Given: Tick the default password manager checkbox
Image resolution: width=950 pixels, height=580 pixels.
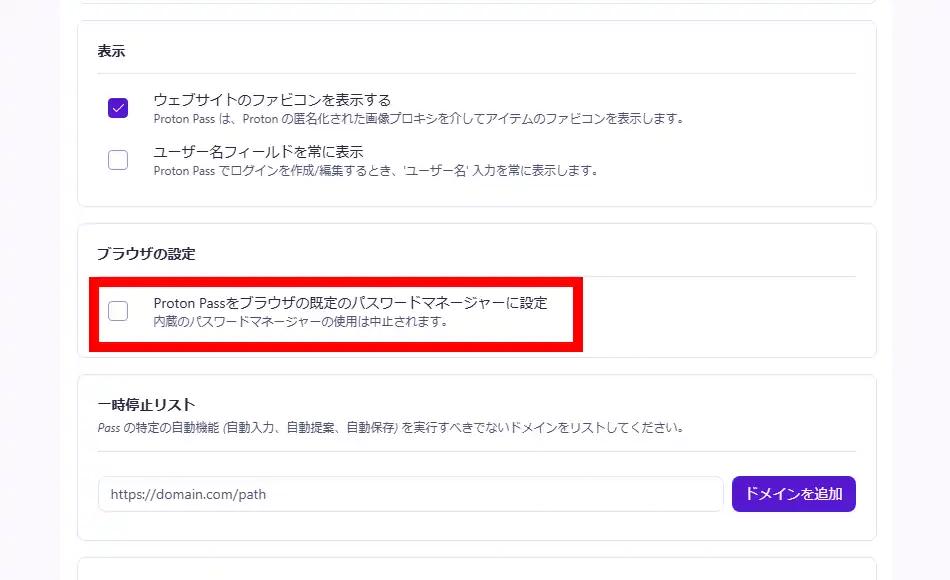Looking at the screenshot, I should coord(118,311).
